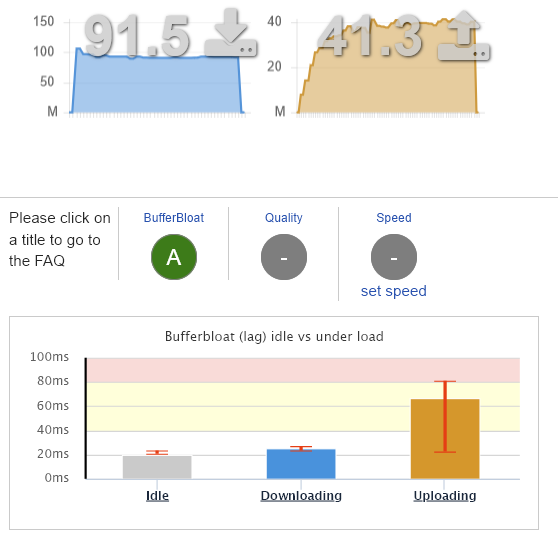Click the blue Downloading latency bar

301,464
